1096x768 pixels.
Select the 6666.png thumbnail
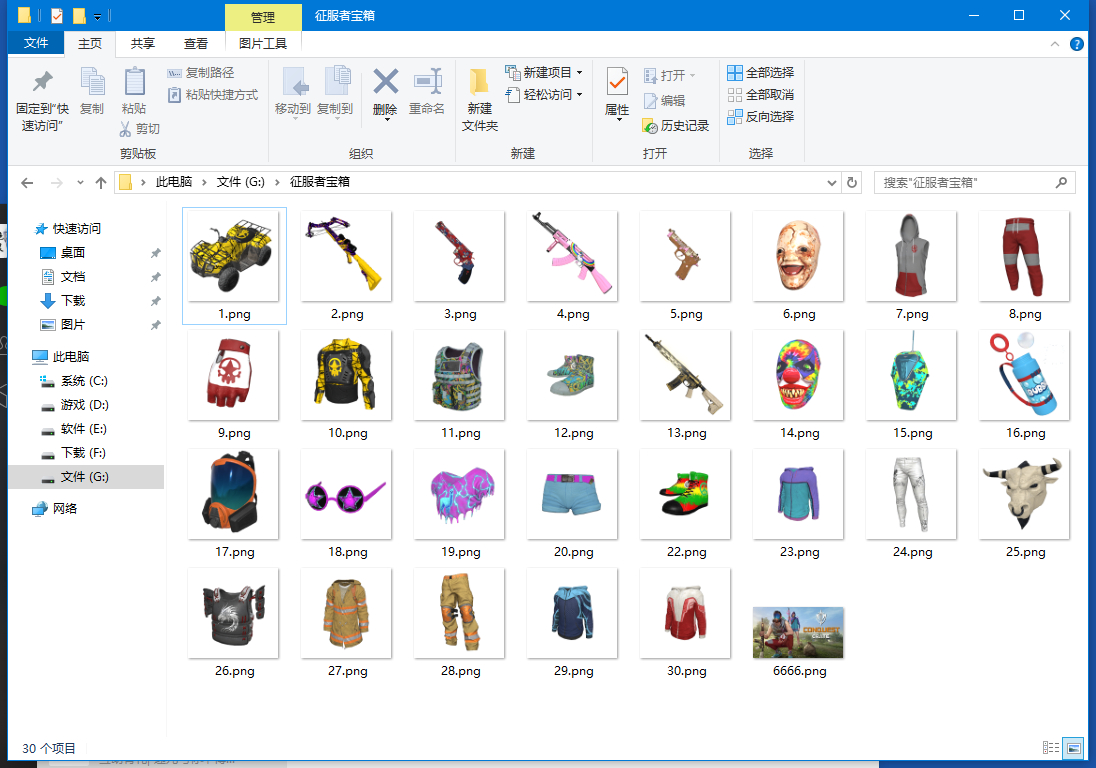[x=799, y=632]
